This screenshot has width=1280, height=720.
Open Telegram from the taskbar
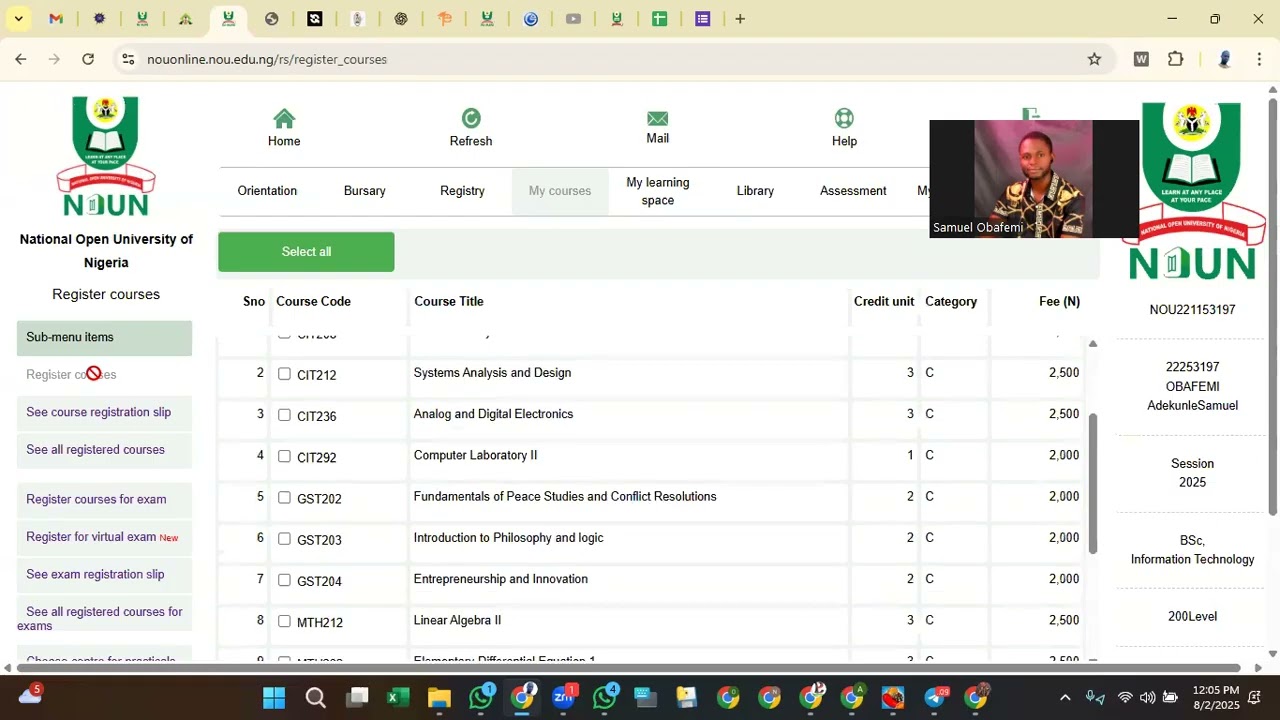click(935, 697)
